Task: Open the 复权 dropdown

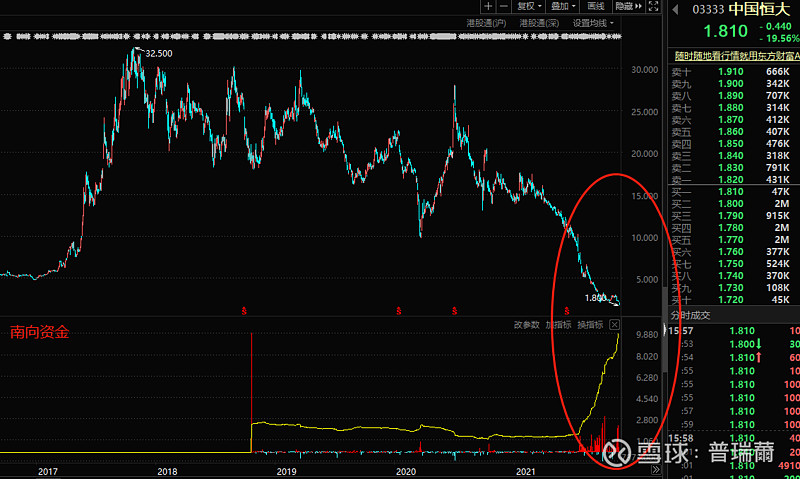Action: (x=529, y=6)
